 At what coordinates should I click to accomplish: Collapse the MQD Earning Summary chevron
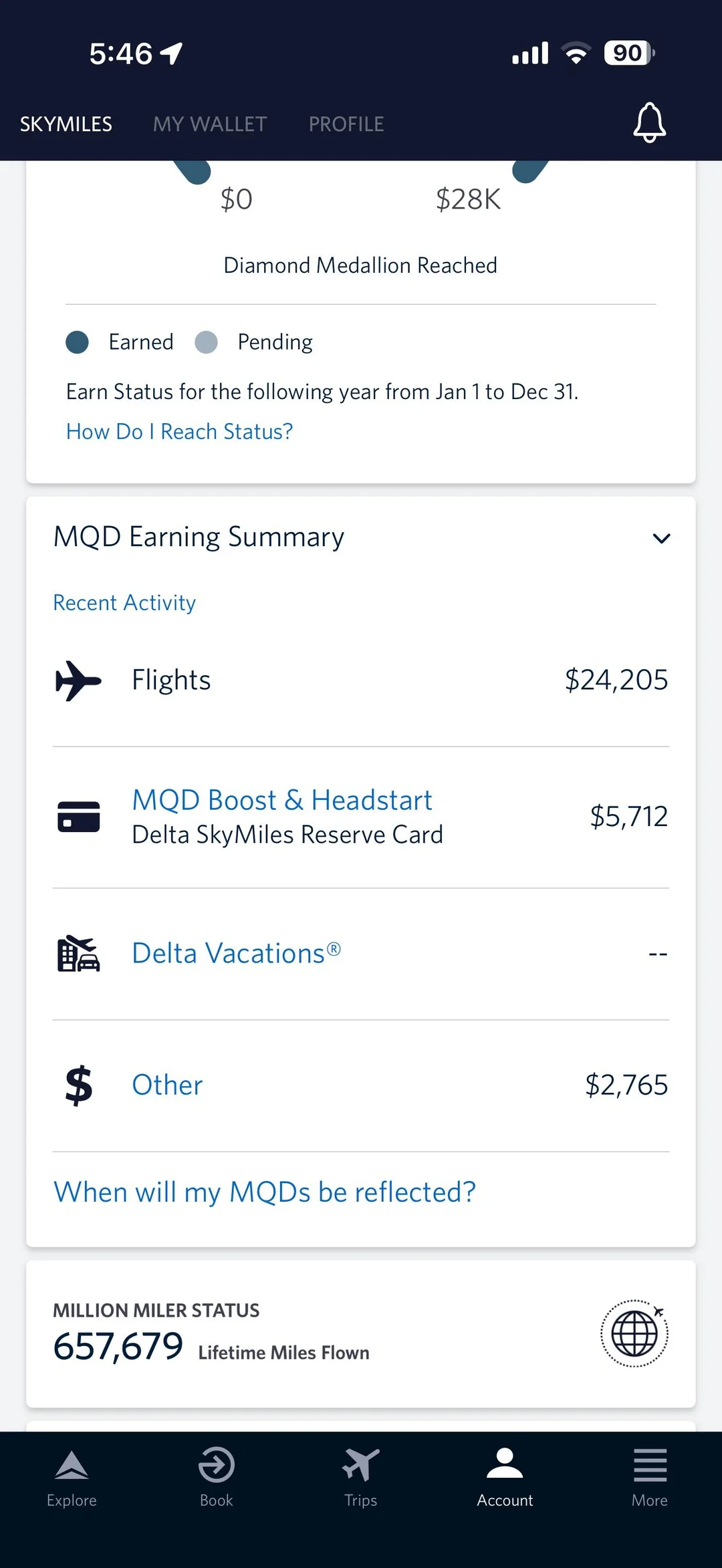(x=660, y=538)
